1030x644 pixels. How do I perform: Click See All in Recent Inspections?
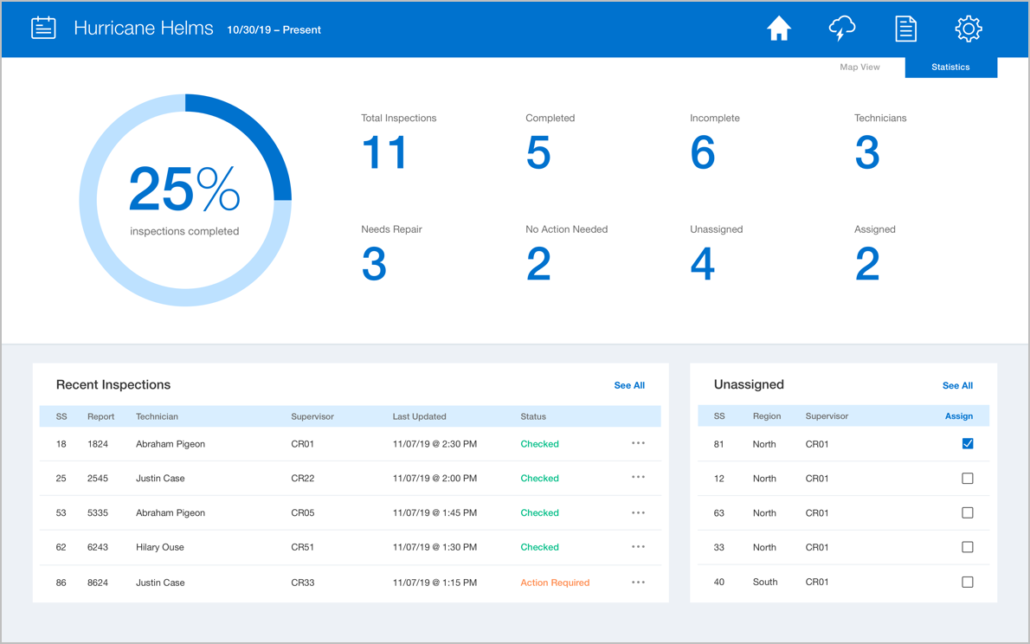pyautogui.click(x=629, y=385)
